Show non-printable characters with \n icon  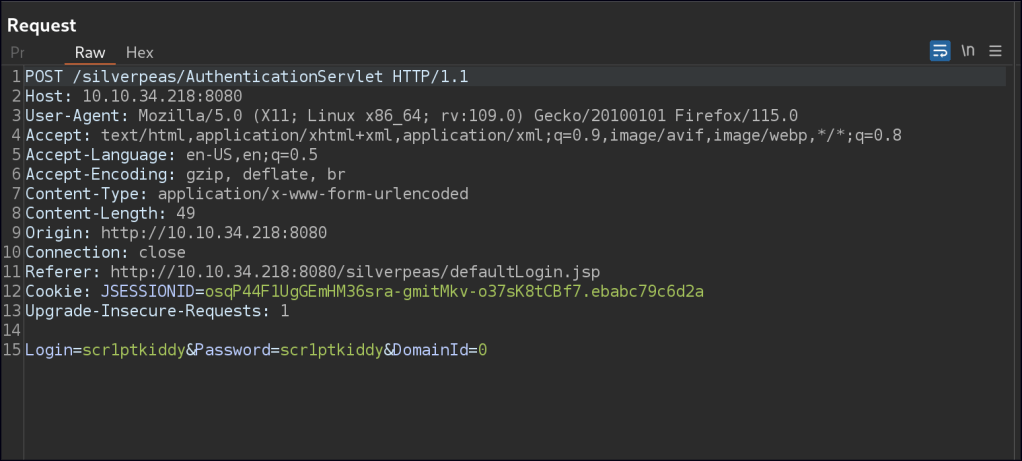[968, 51]
